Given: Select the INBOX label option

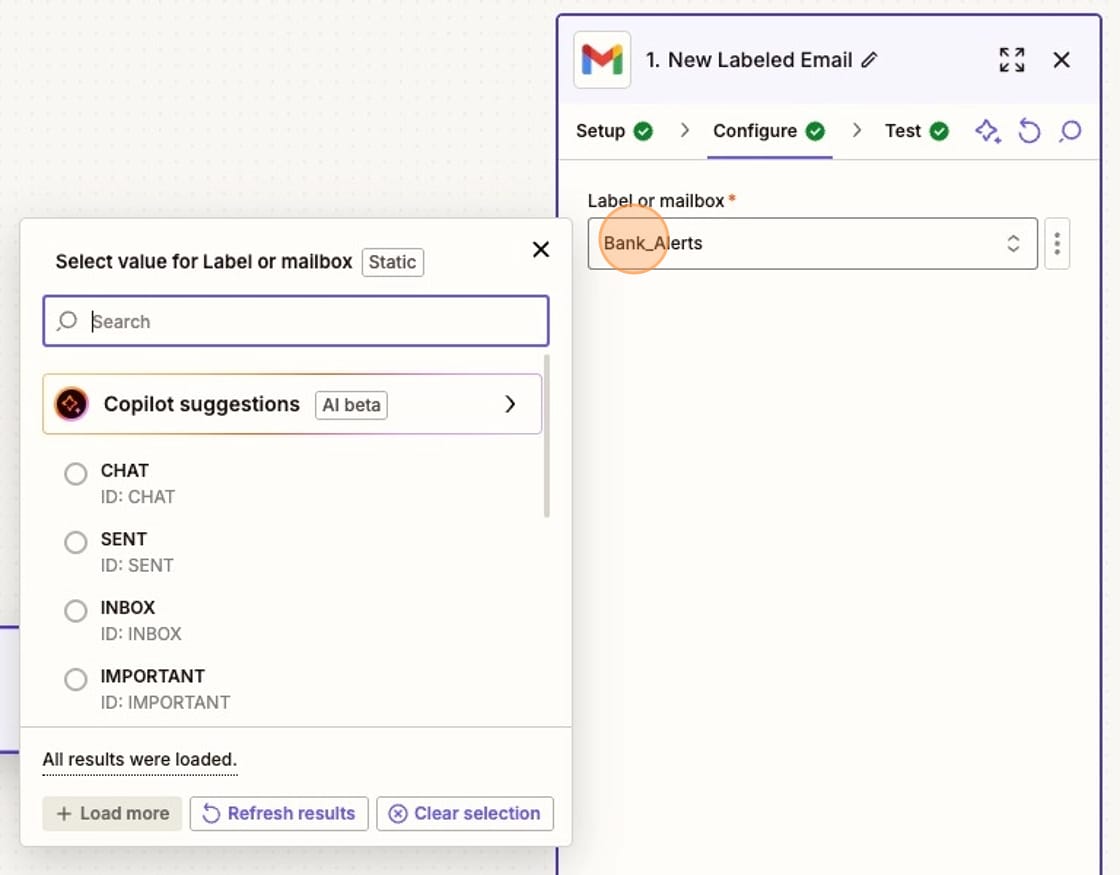Looking at the screenshot, I should (75, 611).
